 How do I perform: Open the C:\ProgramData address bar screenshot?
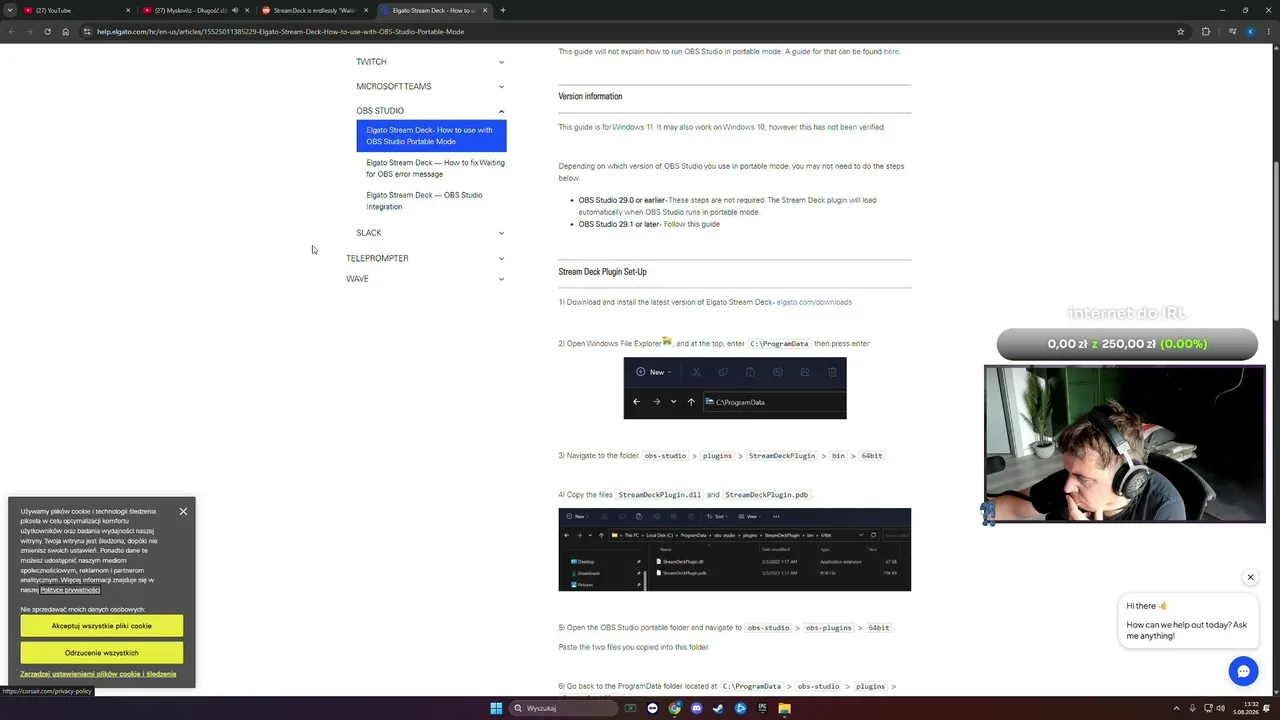(735, 388)
